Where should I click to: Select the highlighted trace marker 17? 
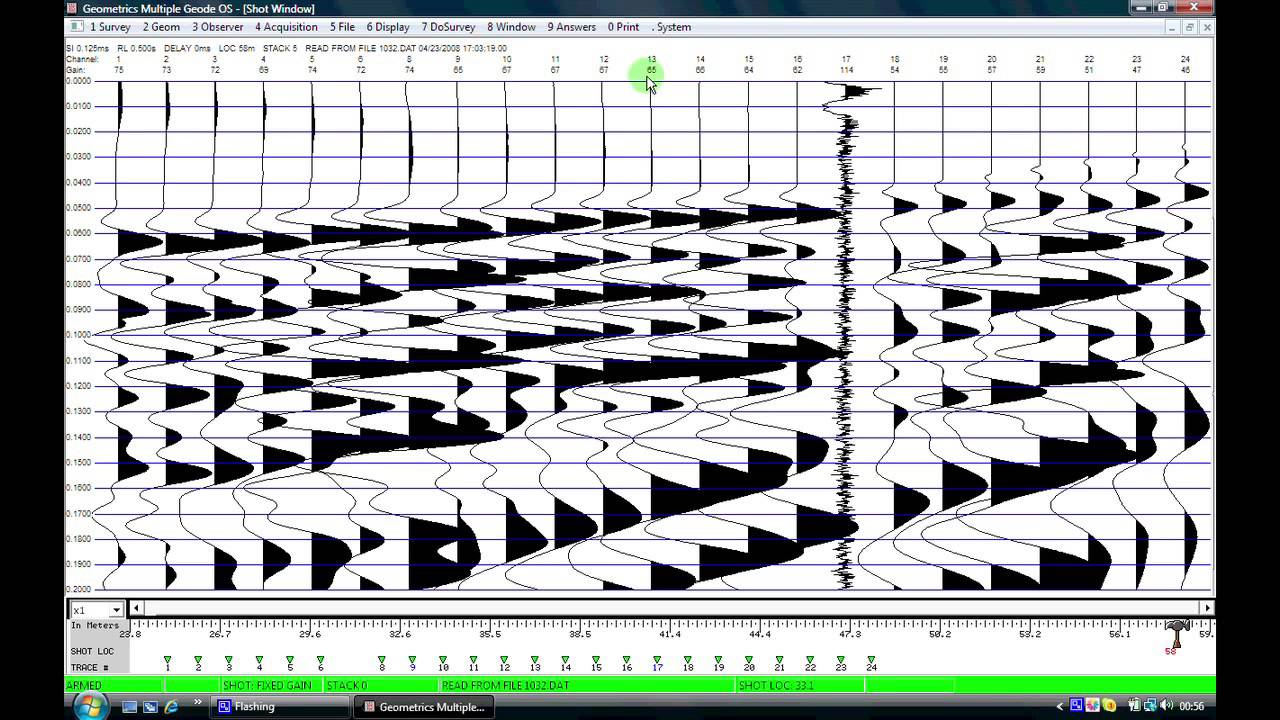coord(657,659)
